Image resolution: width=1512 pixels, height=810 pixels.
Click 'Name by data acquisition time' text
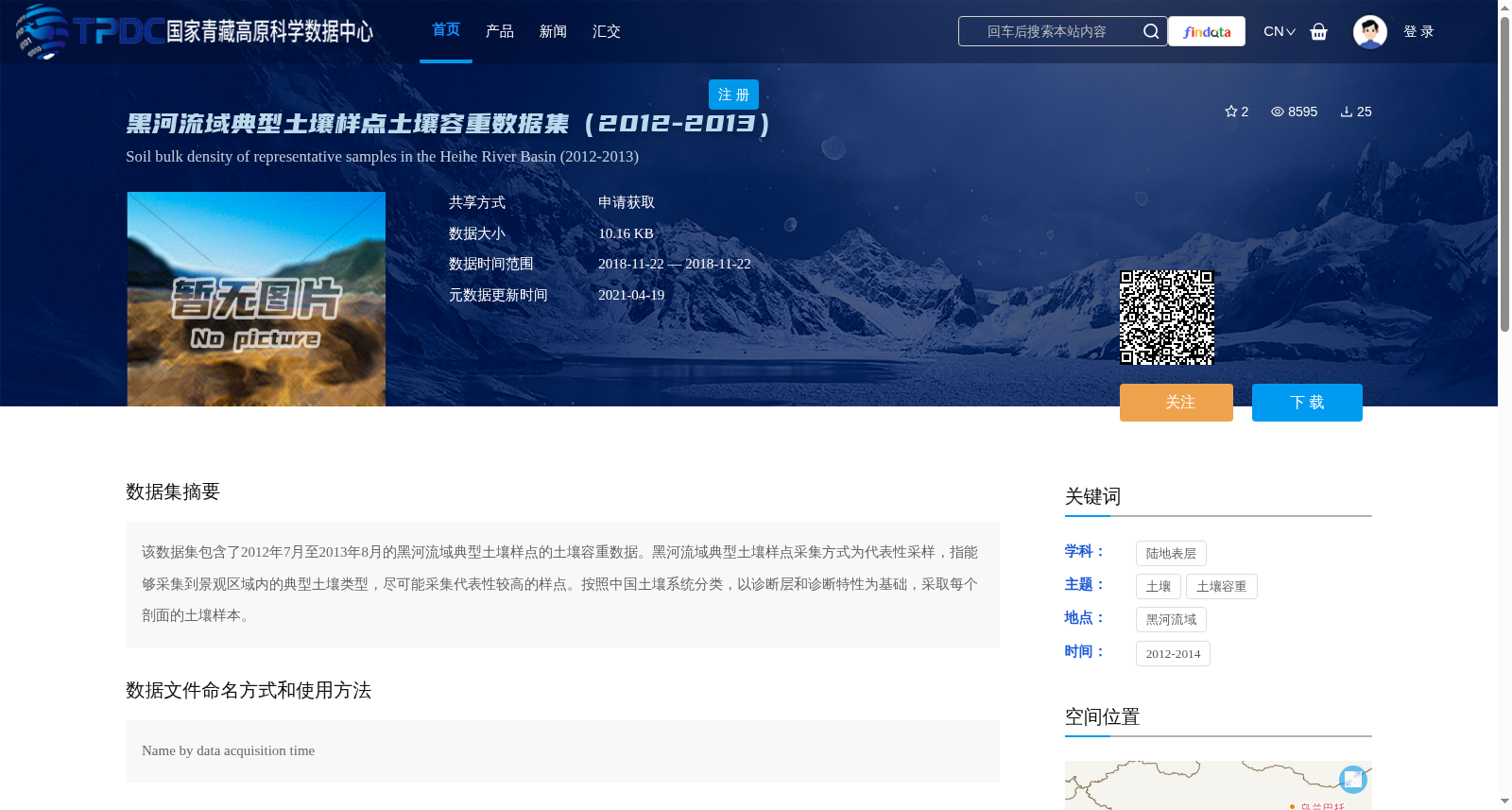click(228, 750)
